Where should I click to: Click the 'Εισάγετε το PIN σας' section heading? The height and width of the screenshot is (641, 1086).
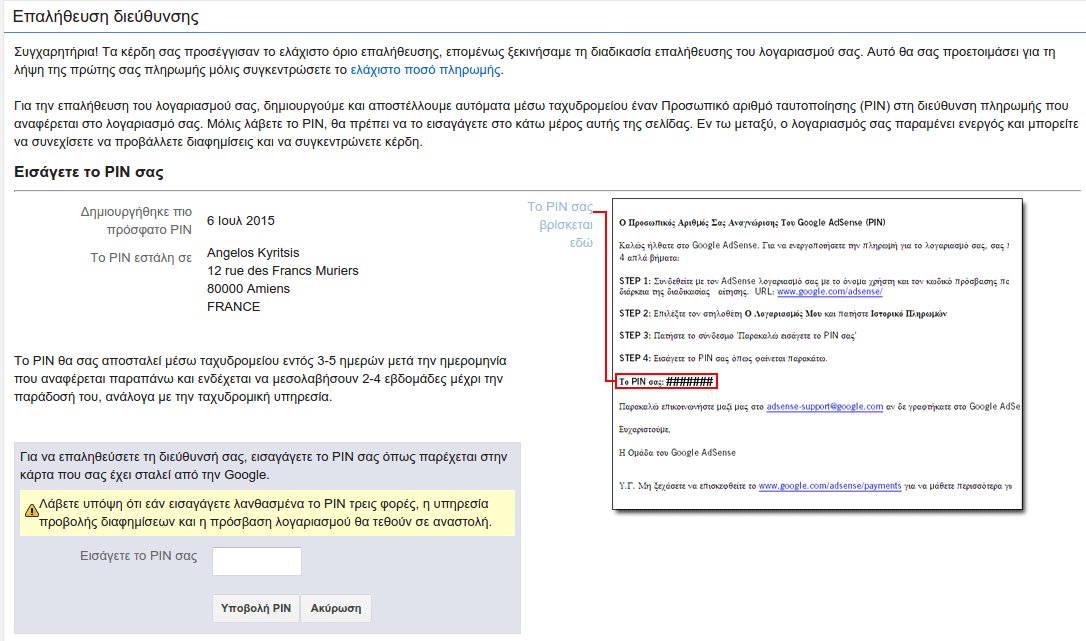point(89,172)
